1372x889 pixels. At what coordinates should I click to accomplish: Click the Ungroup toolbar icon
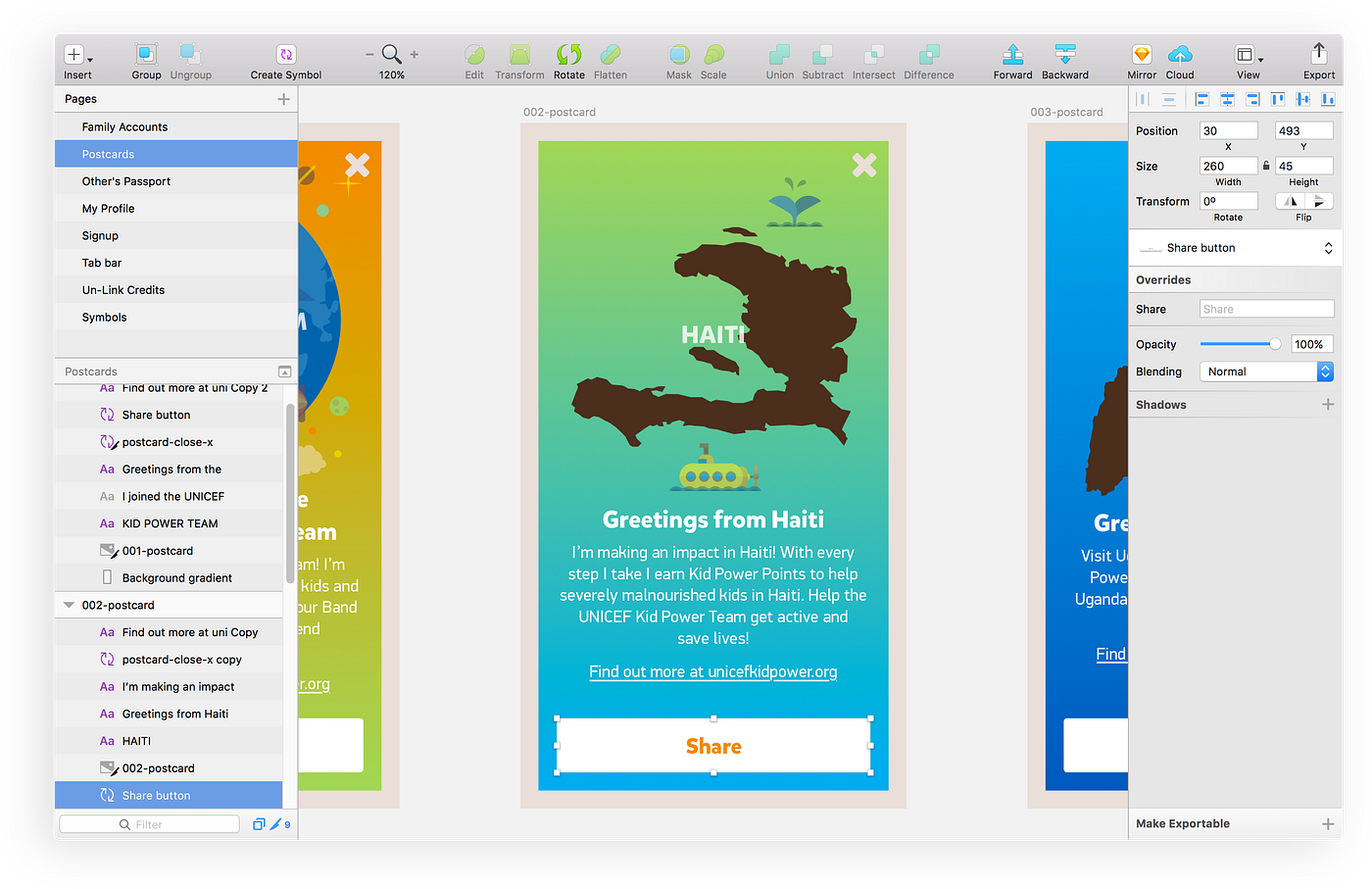(190, 54)
